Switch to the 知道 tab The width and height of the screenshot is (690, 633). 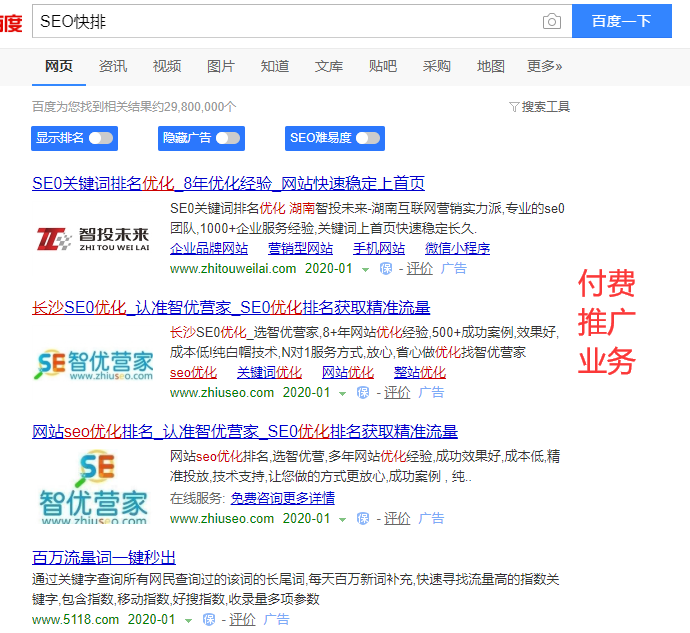(x=275, y=66)
